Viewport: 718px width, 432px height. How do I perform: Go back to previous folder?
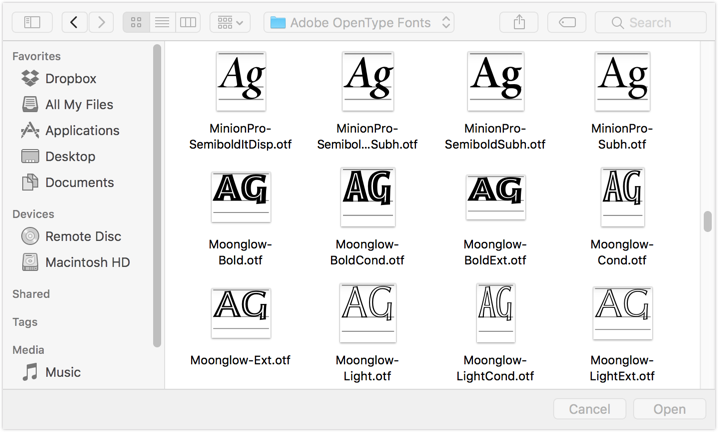[75, 22]
